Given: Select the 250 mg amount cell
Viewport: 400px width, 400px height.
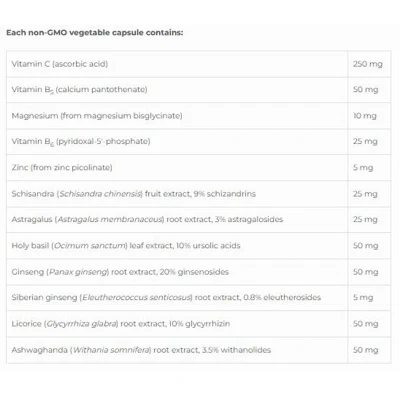Looking at the screenshot, I should 369,64.
